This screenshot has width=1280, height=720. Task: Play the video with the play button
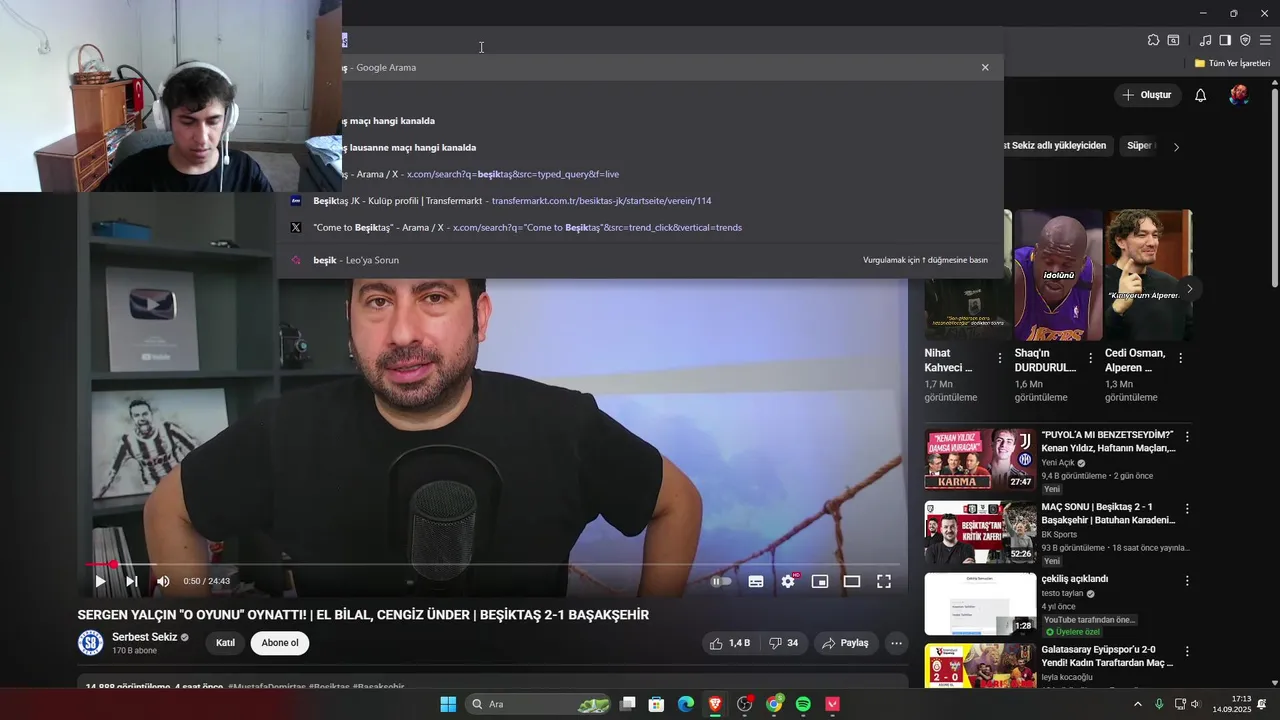point(100,581)
